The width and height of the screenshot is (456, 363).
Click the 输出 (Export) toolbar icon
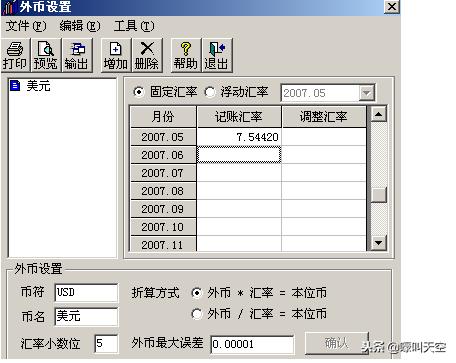click(77, 55)
